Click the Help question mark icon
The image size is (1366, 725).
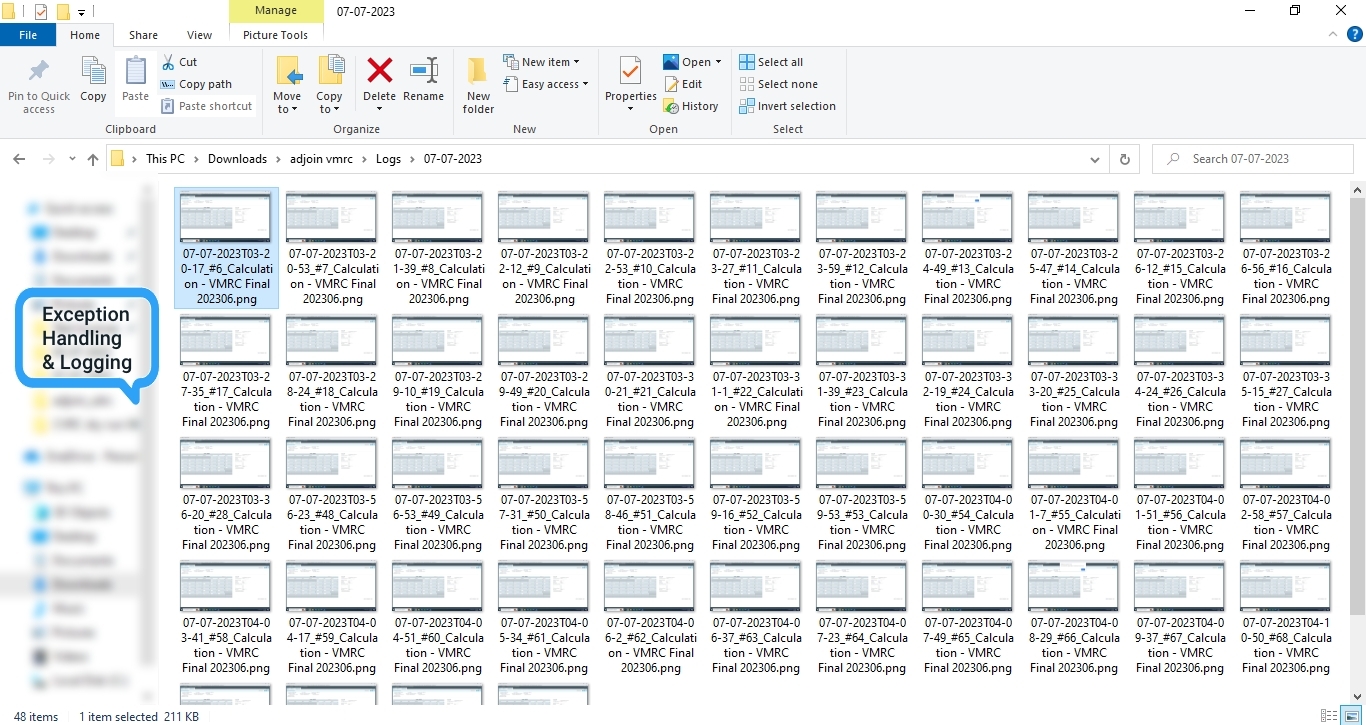(1355, 35)
